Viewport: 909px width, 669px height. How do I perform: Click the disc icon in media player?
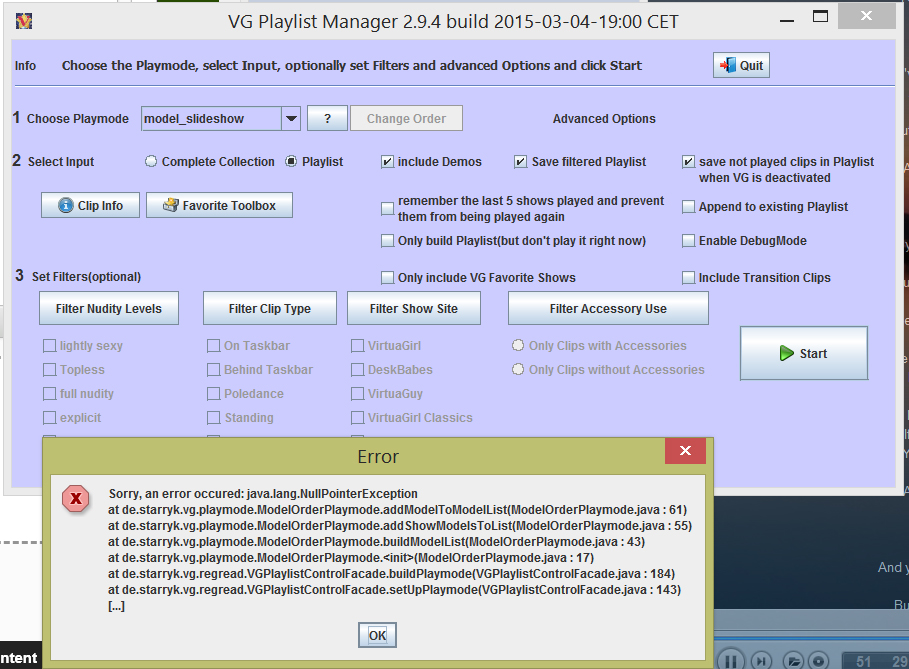coord(819,660)
